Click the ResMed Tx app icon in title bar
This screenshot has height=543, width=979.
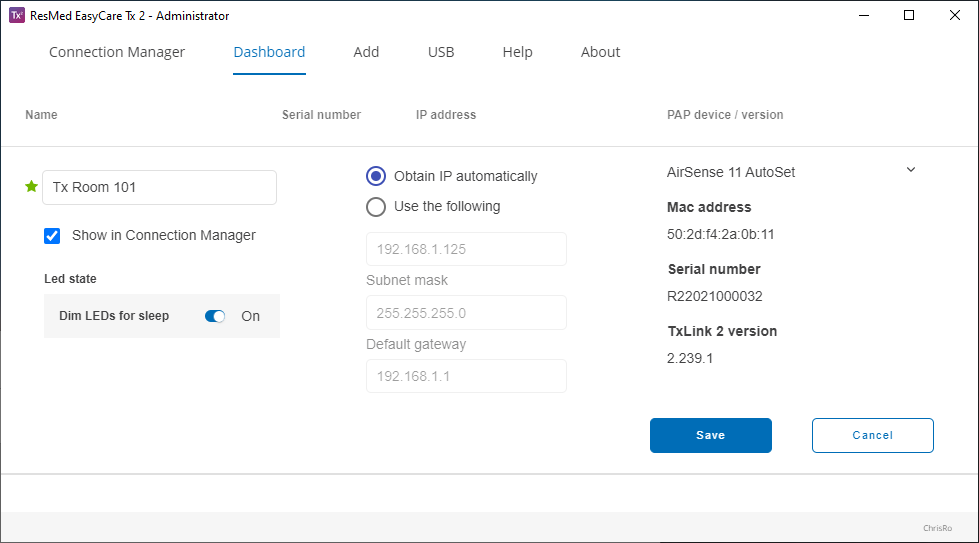16,16
